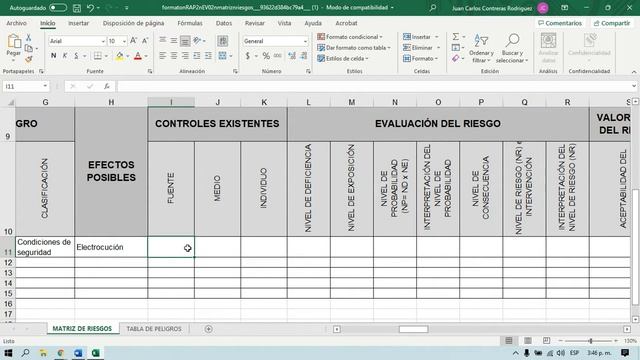Activate the Format Painter brush
Image resolution: width=640 pixels, height=360 pixels.
(29, 60)
